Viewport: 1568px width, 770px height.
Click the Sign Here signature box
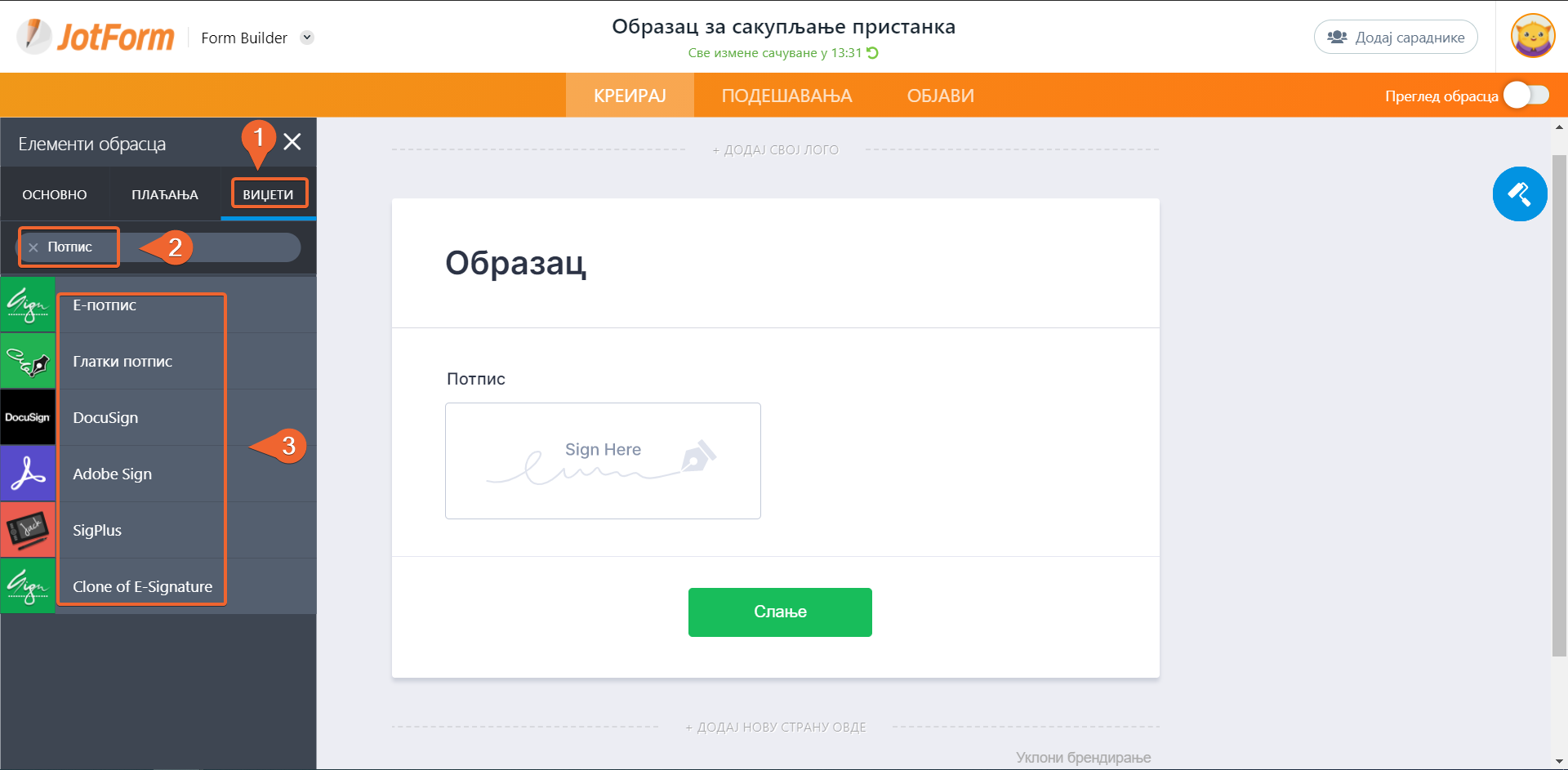click(603, 461)
